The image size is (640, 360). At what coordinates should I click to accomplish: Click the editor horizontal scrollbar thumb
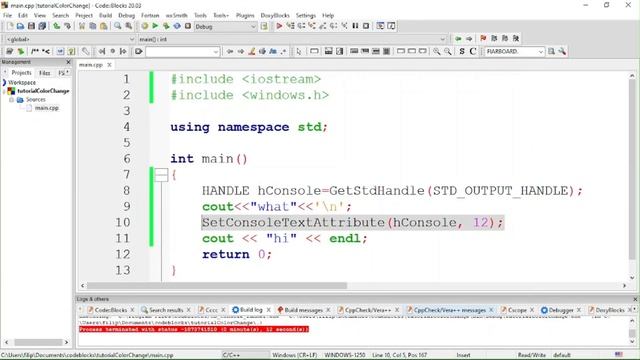(x=217, y=286)
